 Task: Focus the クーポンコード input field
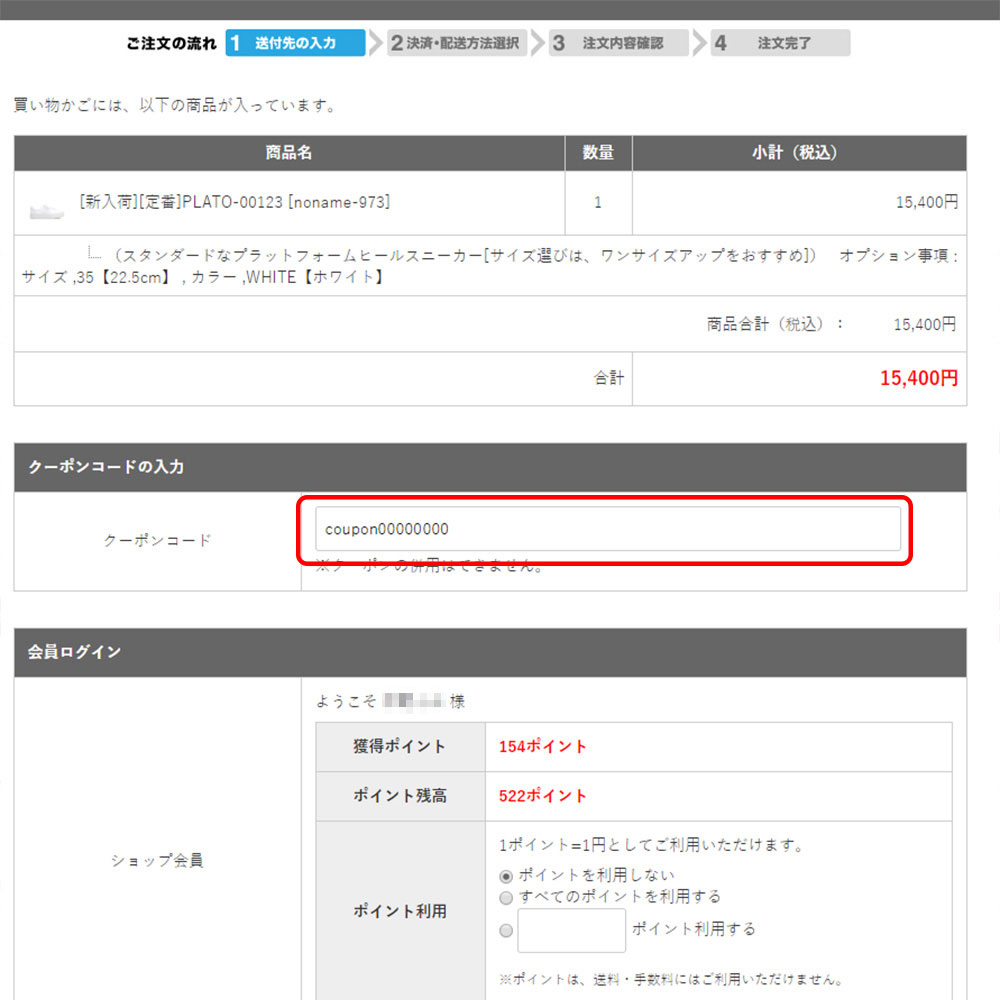point(607,529)
